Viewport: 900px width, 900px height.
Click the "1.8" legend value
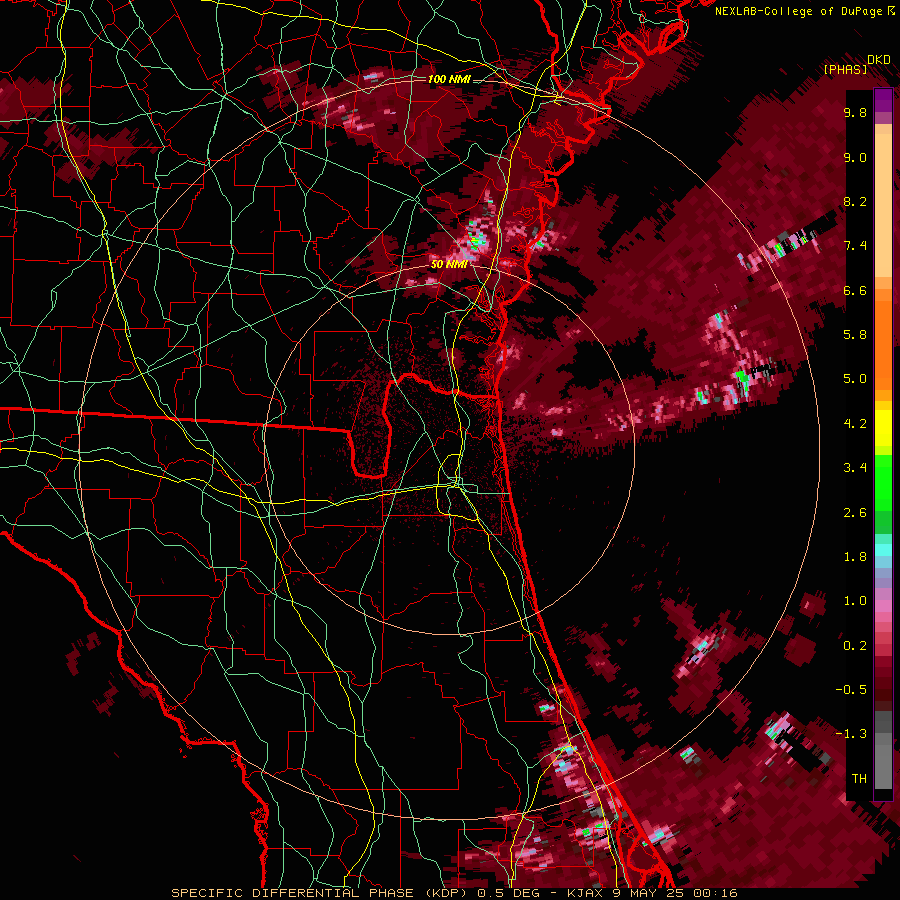click(855, 556)
